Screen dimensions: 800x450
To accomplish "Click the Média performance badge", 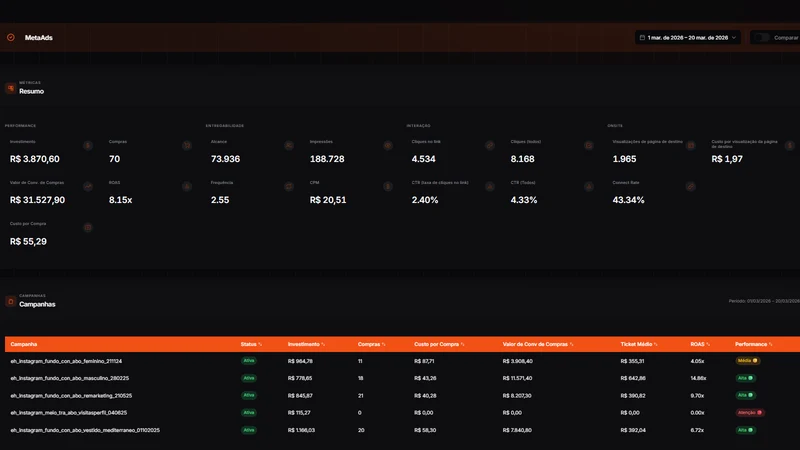I will pyautogui.click(x=747, y=361).
